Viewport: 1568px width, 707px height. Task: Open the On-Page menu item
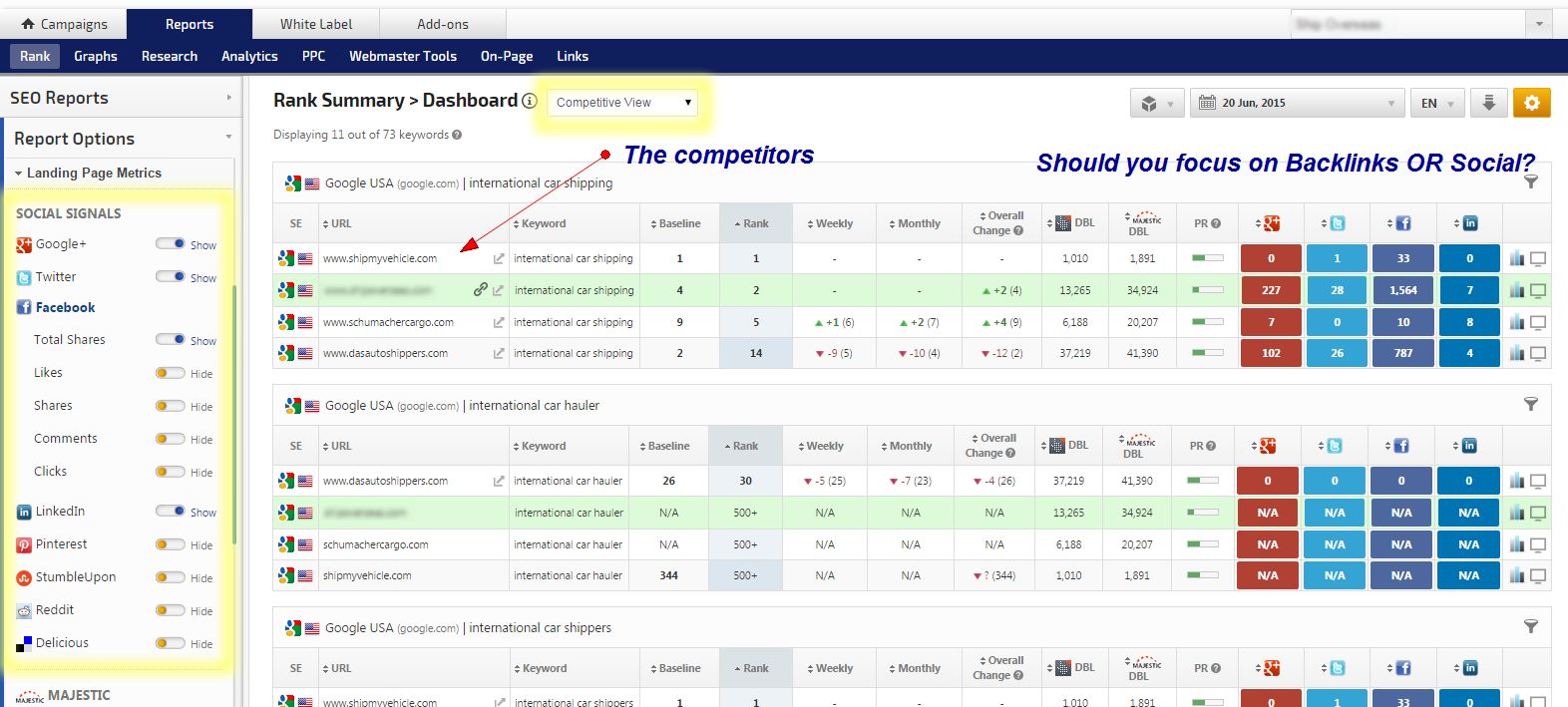(x=507, y=56)
